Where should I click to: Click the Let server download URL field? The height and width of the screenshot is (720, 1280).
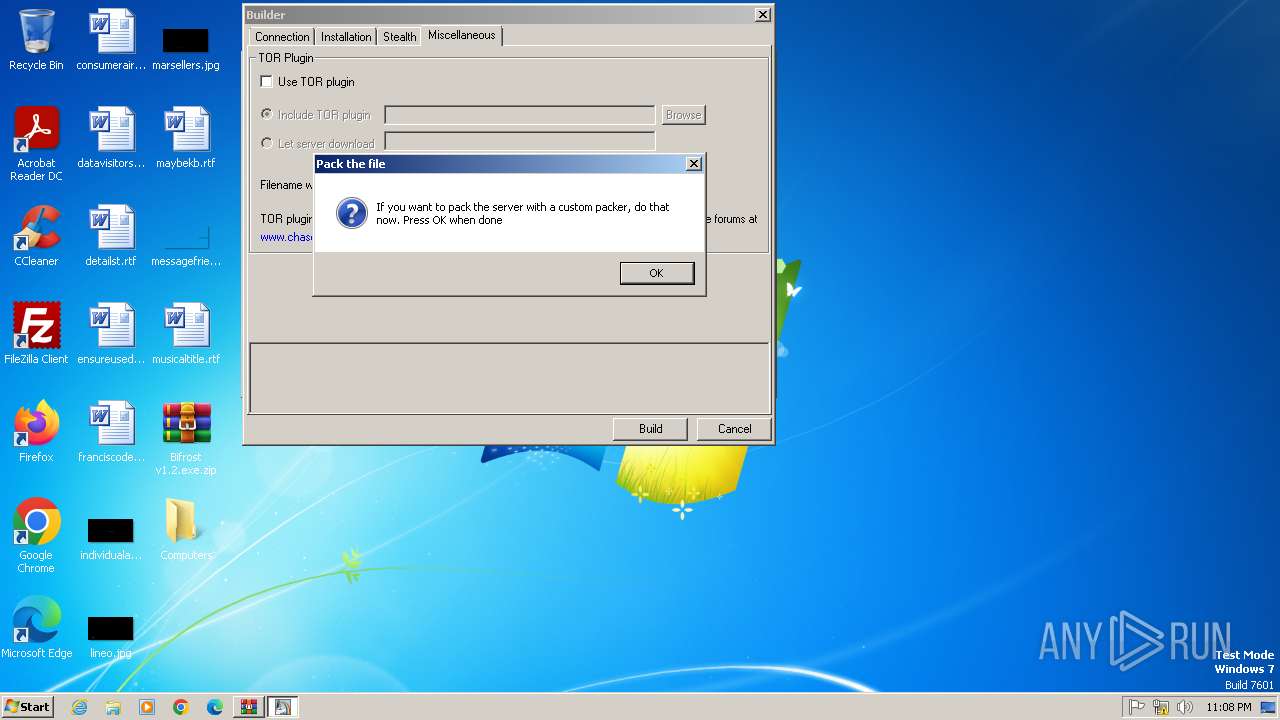(519, 142)
